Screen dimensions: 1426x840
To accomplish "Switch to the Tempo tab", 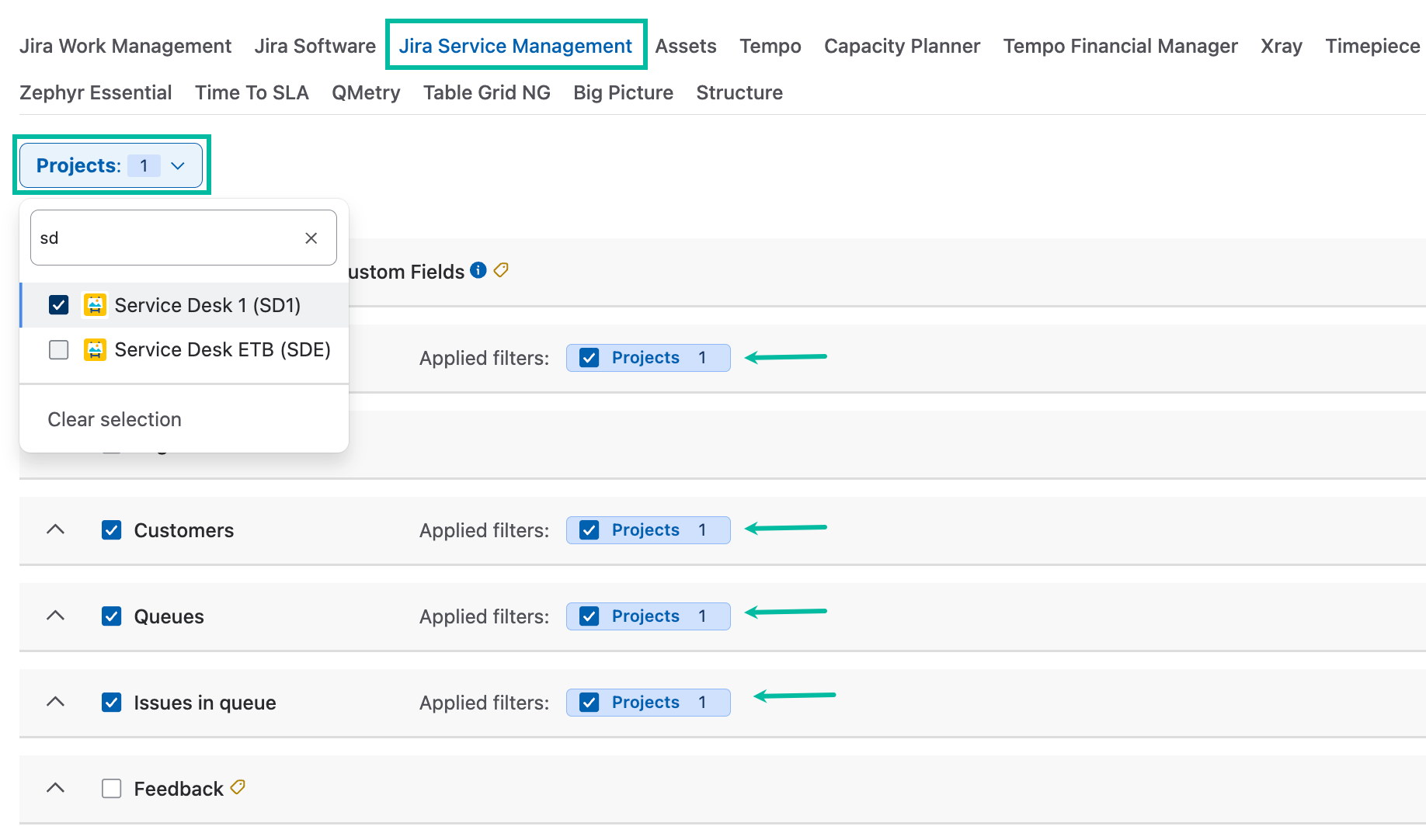I will coord(770,46).
